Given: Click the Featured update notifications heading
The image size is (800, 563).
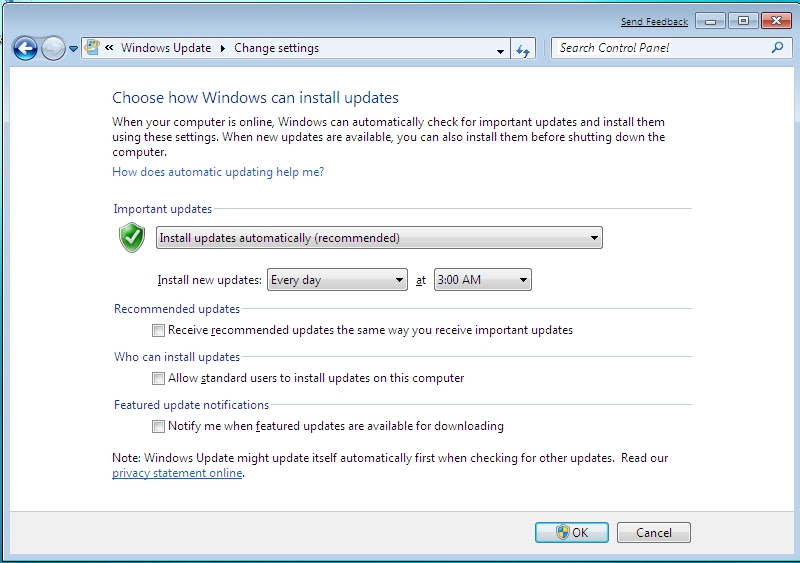Looking at the screenshot, I should click(x=191, y=405).
